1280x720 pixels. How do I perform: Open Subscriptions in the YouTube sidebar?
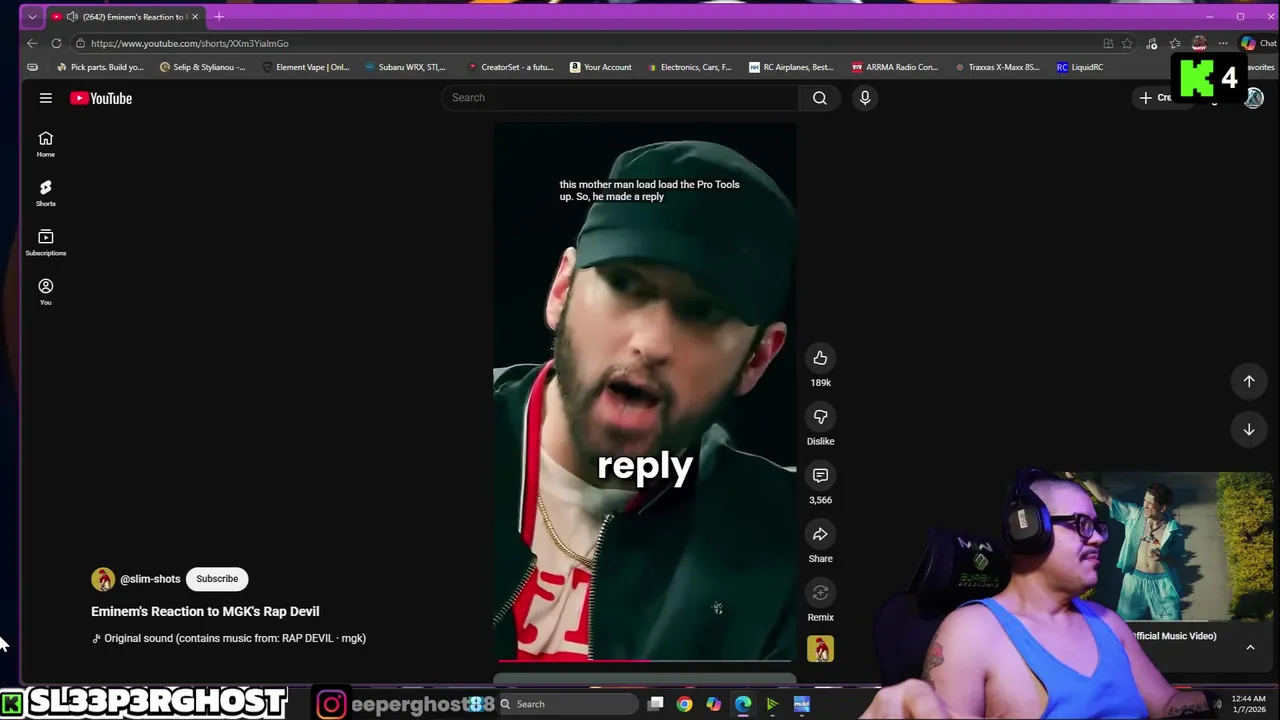[x=45, y=242]
